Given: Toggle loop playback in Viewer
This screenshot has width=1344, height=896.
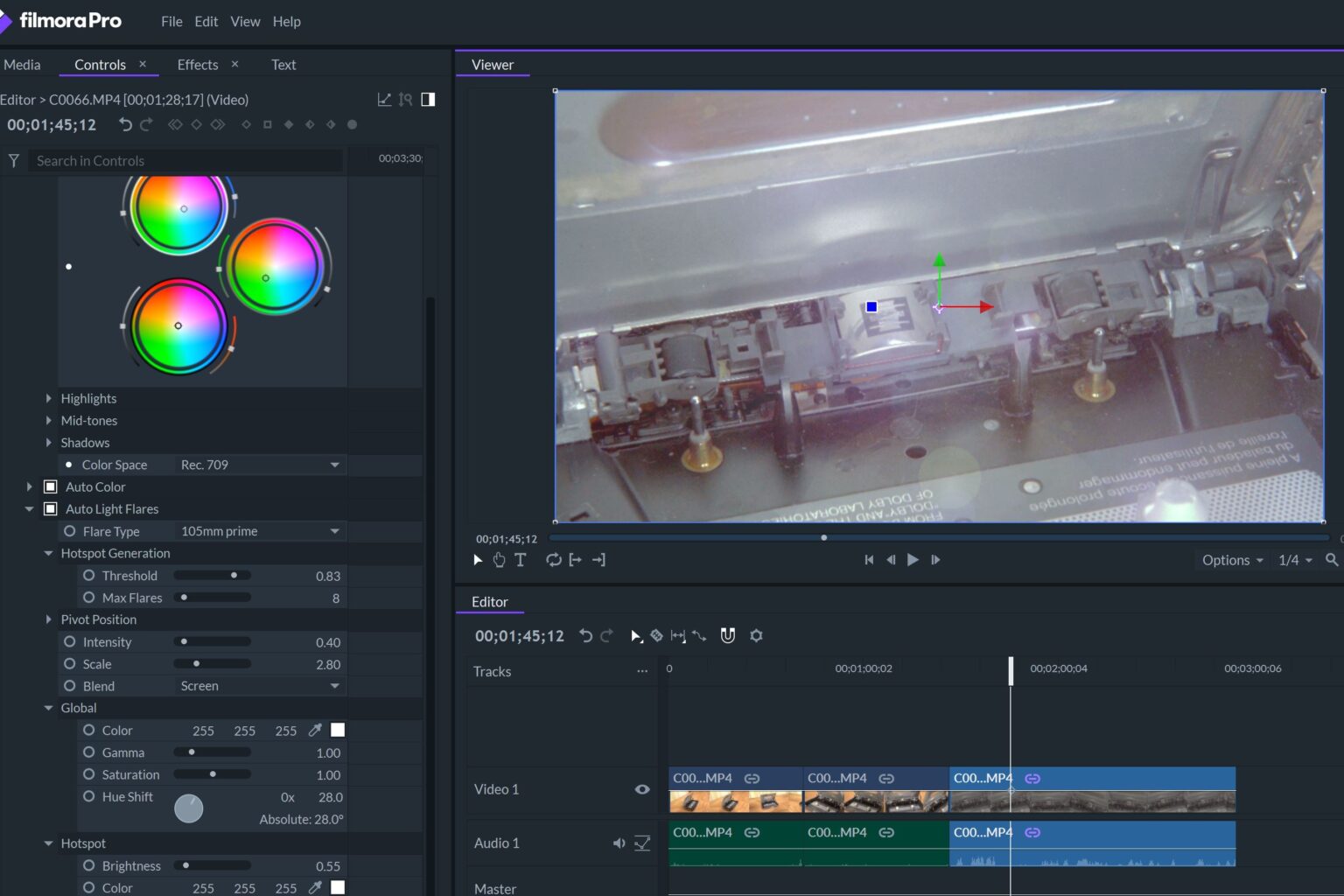Looking at the screenshot, I should (554, 560).
